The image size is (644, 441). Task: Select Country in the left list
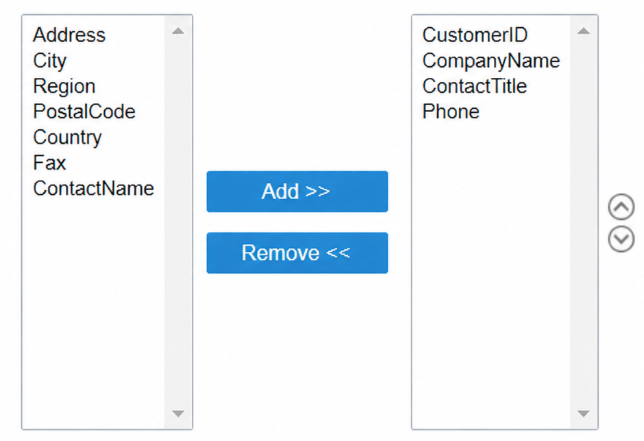tap(67, 138)
